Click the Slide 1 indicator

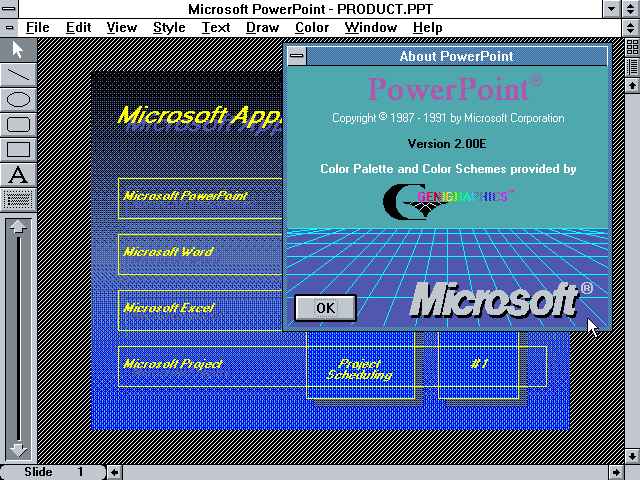53,472
